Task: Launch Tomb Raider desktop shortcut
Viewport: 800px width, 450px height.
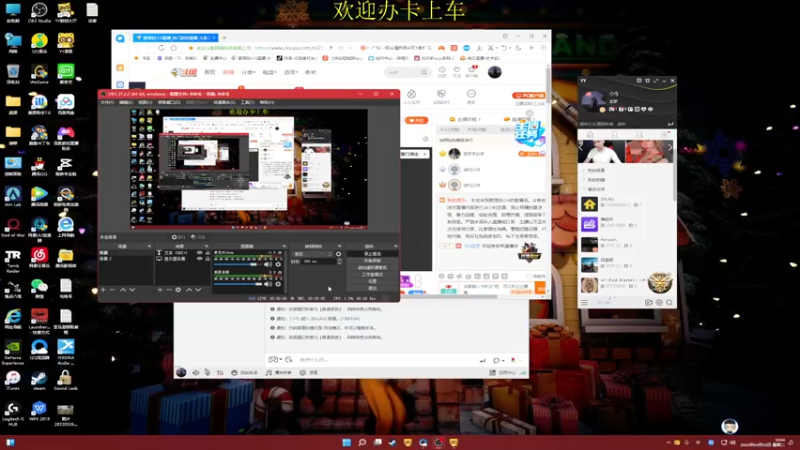Action: pyautogui.click(x=13, y=261)
